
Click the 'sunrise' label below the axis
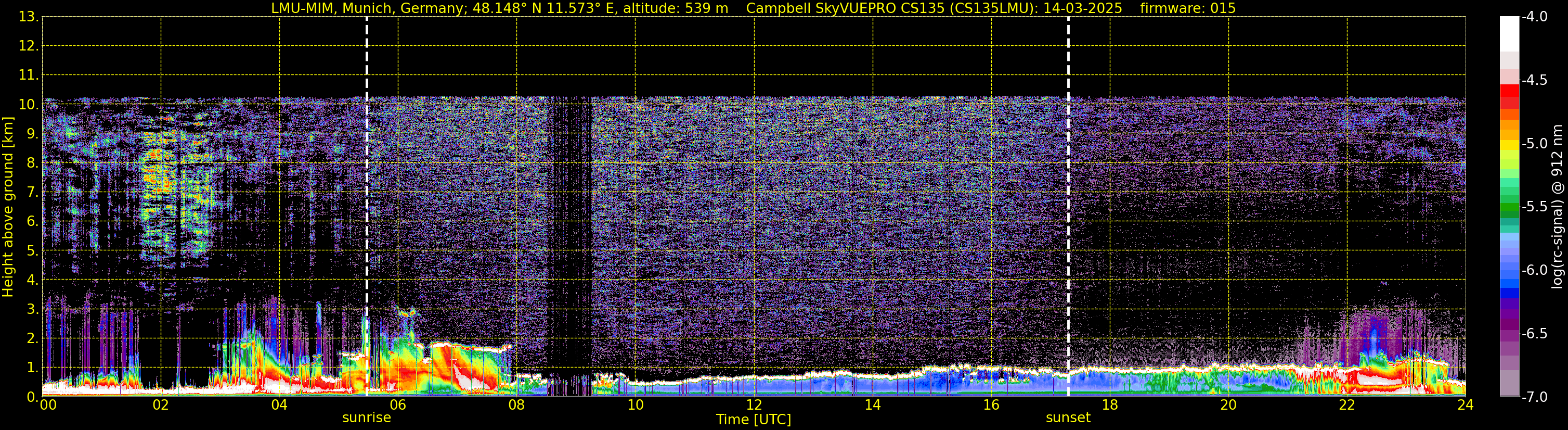click(367, 418)
